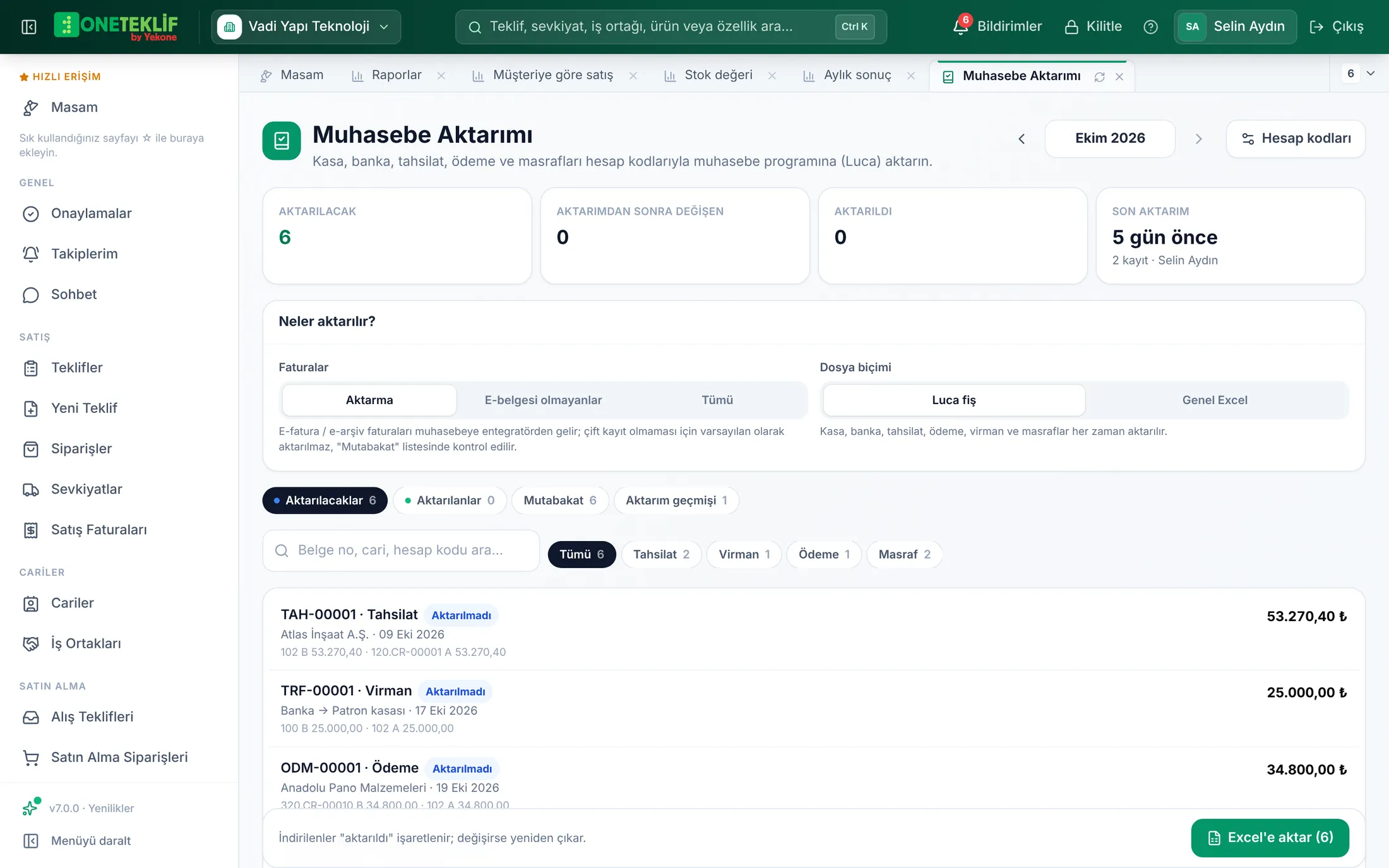Image resolution: width=1389 pixels, height=868 pixels.
Task: Switch to Müşteriye göre satış tab
Action: [x=552, y=75]
